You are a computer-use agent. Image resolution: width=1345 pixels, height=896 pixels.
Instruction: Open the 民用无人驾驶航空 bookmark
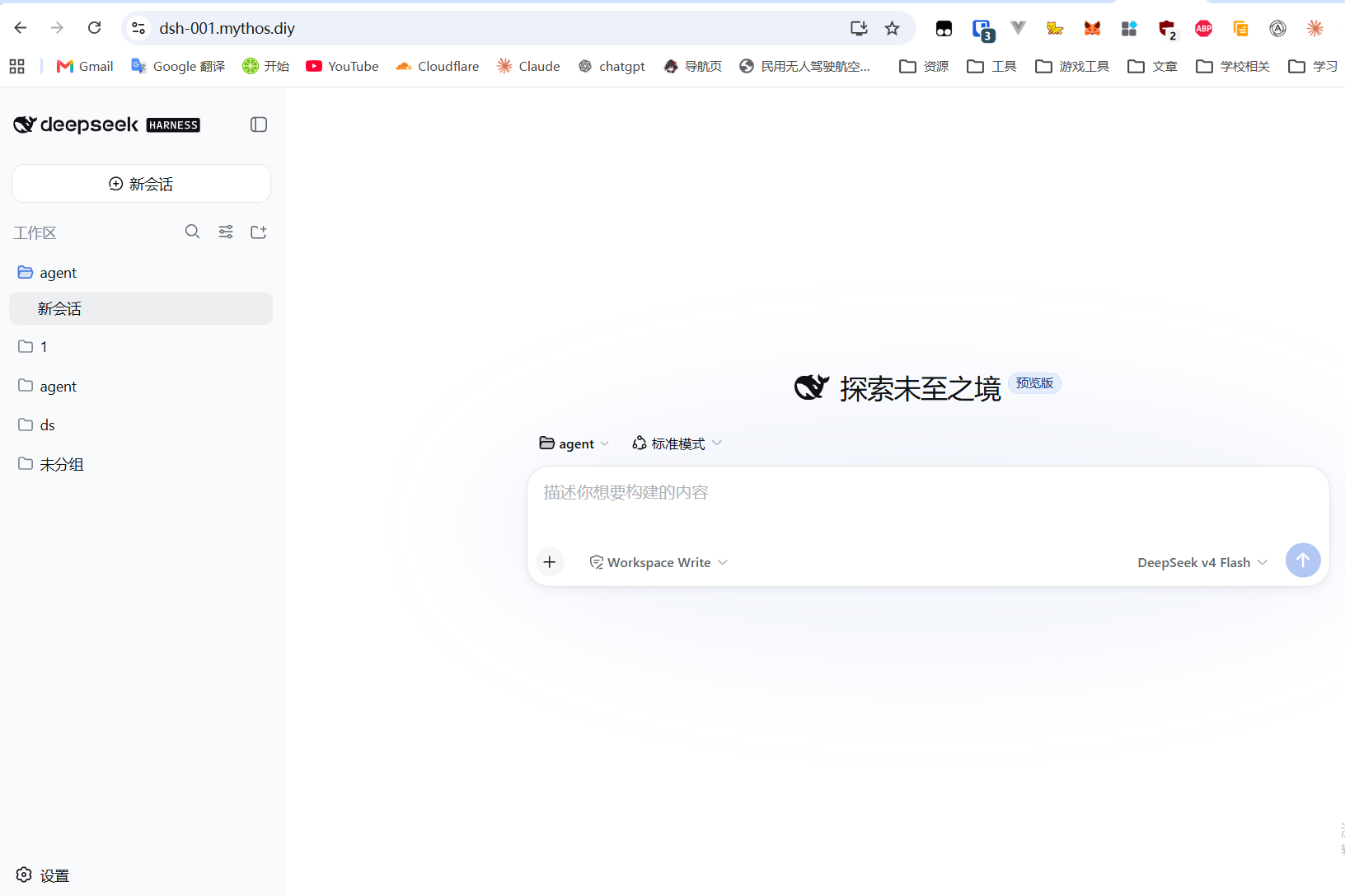pyautogui.click(x=804, y=66)
